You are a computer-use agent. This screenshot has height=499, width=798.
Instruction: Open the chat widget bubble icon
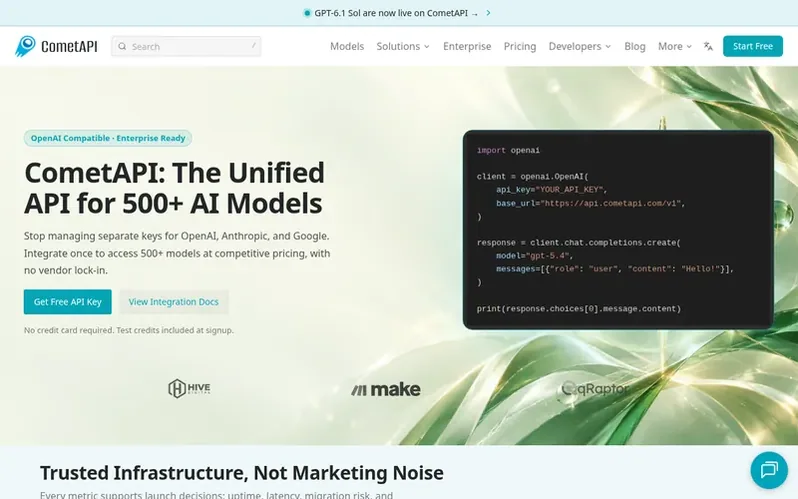(769, 470)
